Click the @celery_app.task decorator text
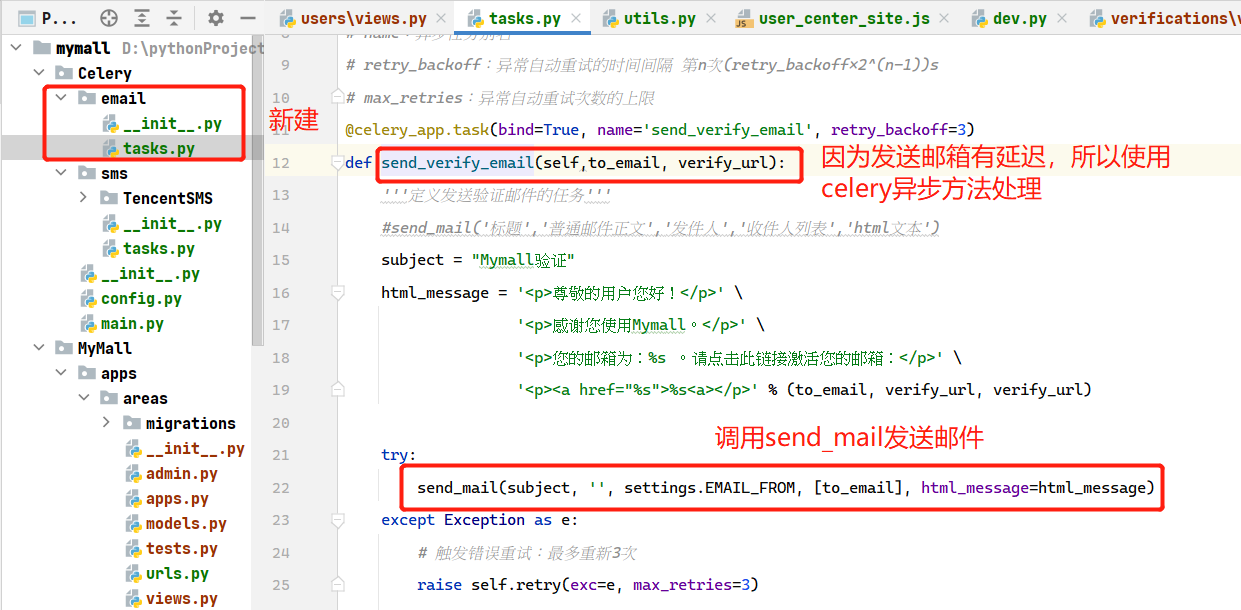 (x=417, y=130)
